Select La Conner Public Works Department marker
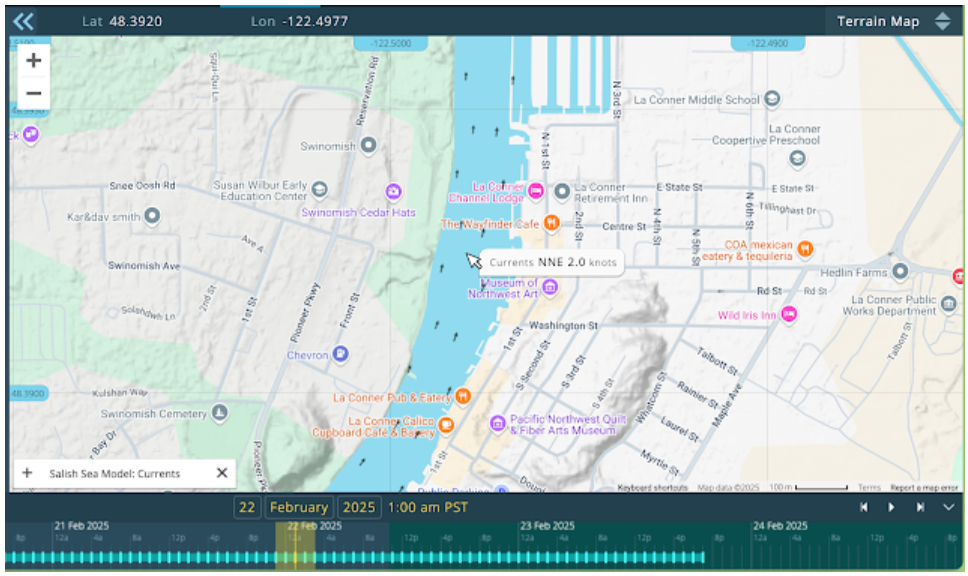 point(949,304)
